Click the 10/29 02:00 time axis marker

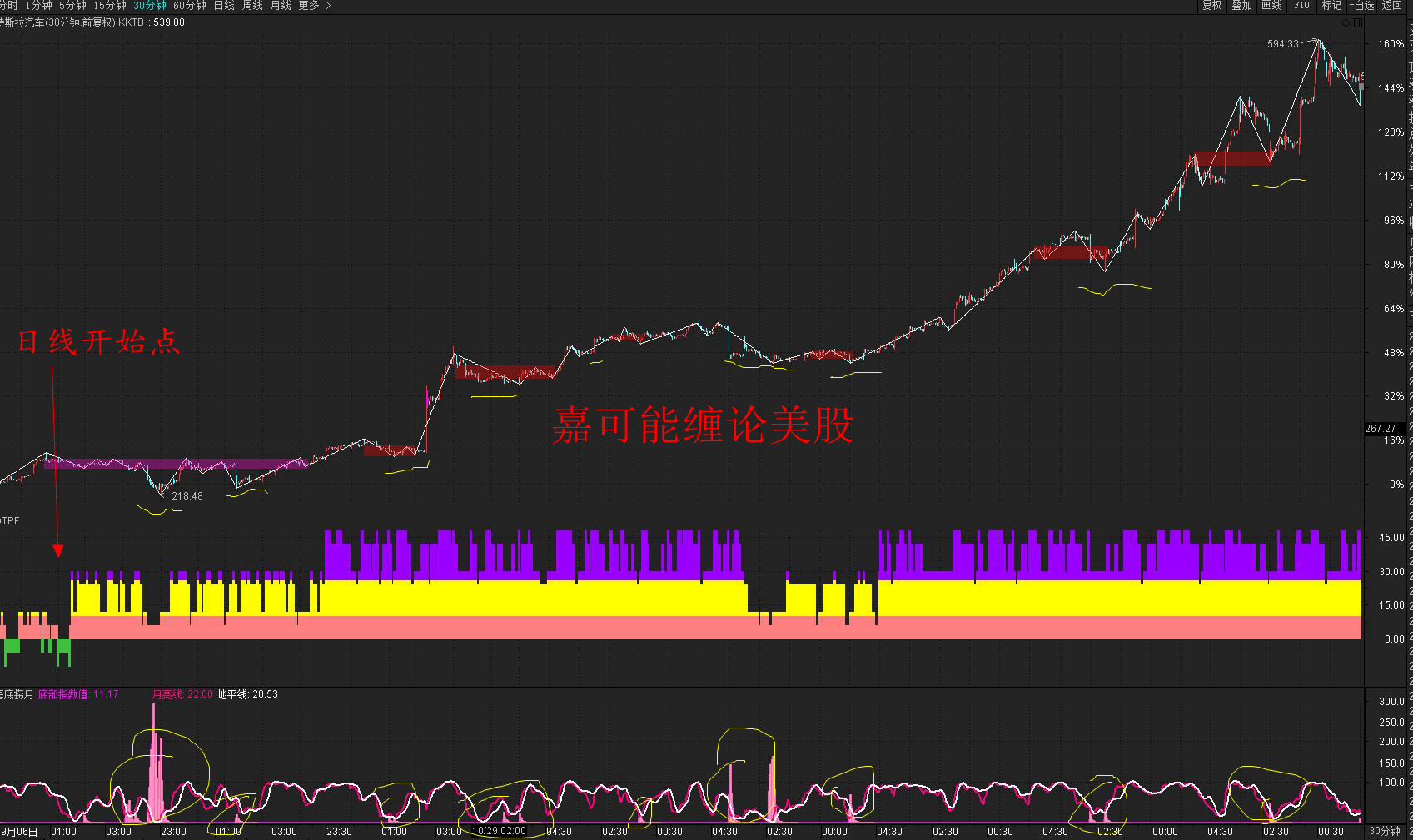point(500,831)
